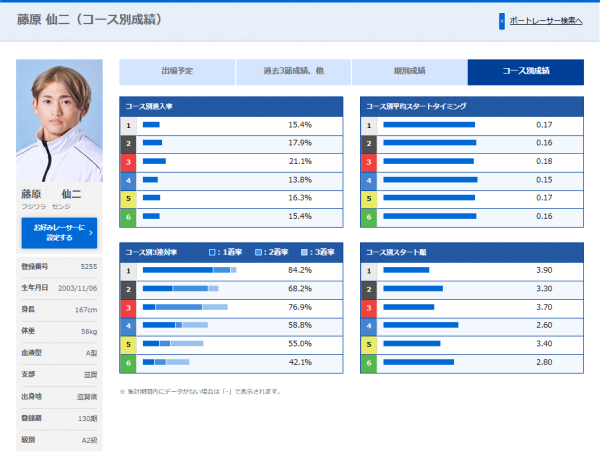Click yellow course 5 badge in コース別3連対率

(128, 344)
